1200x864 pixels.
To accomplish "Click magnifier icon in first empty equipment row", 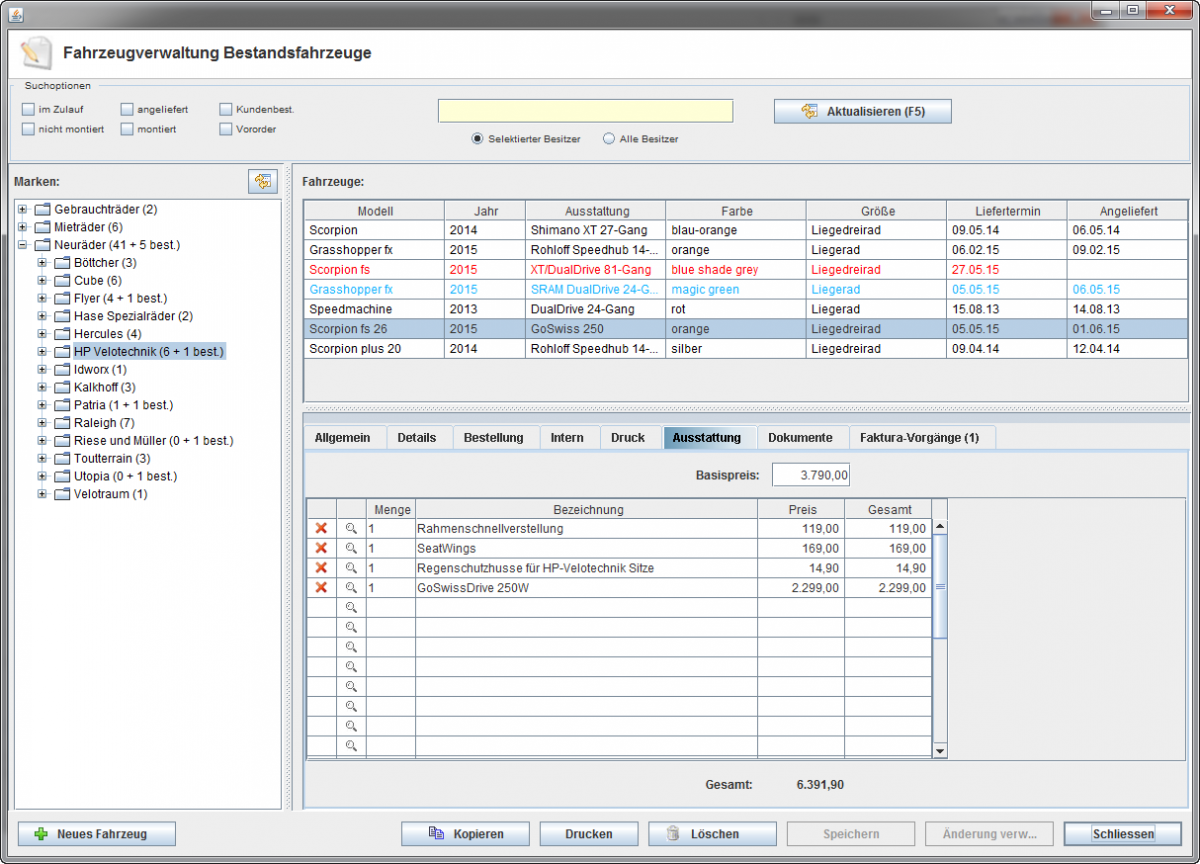I will (351, 608).
